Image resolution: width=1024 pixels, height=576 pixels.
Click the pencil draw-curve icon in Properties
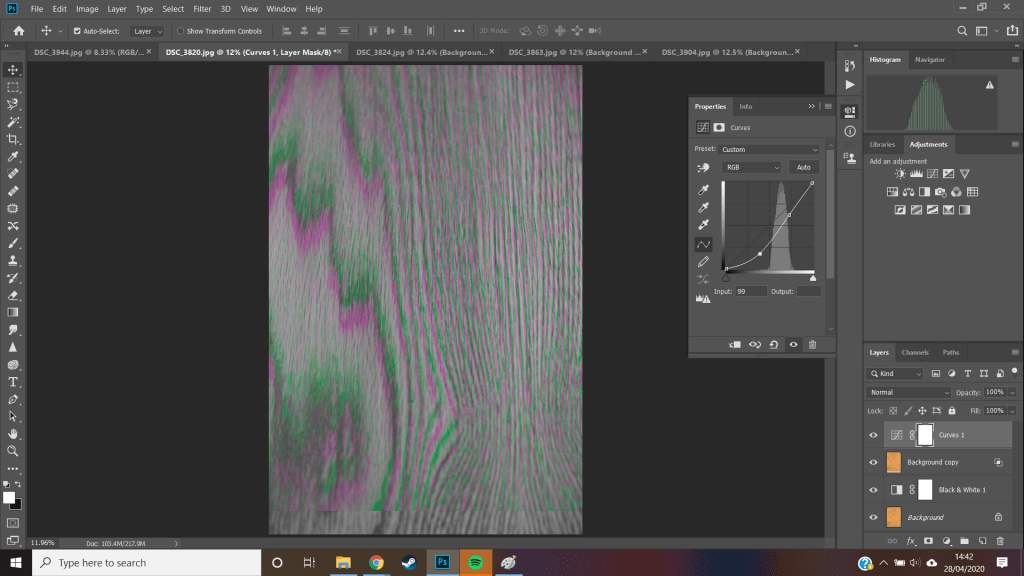tap(703, 262)
